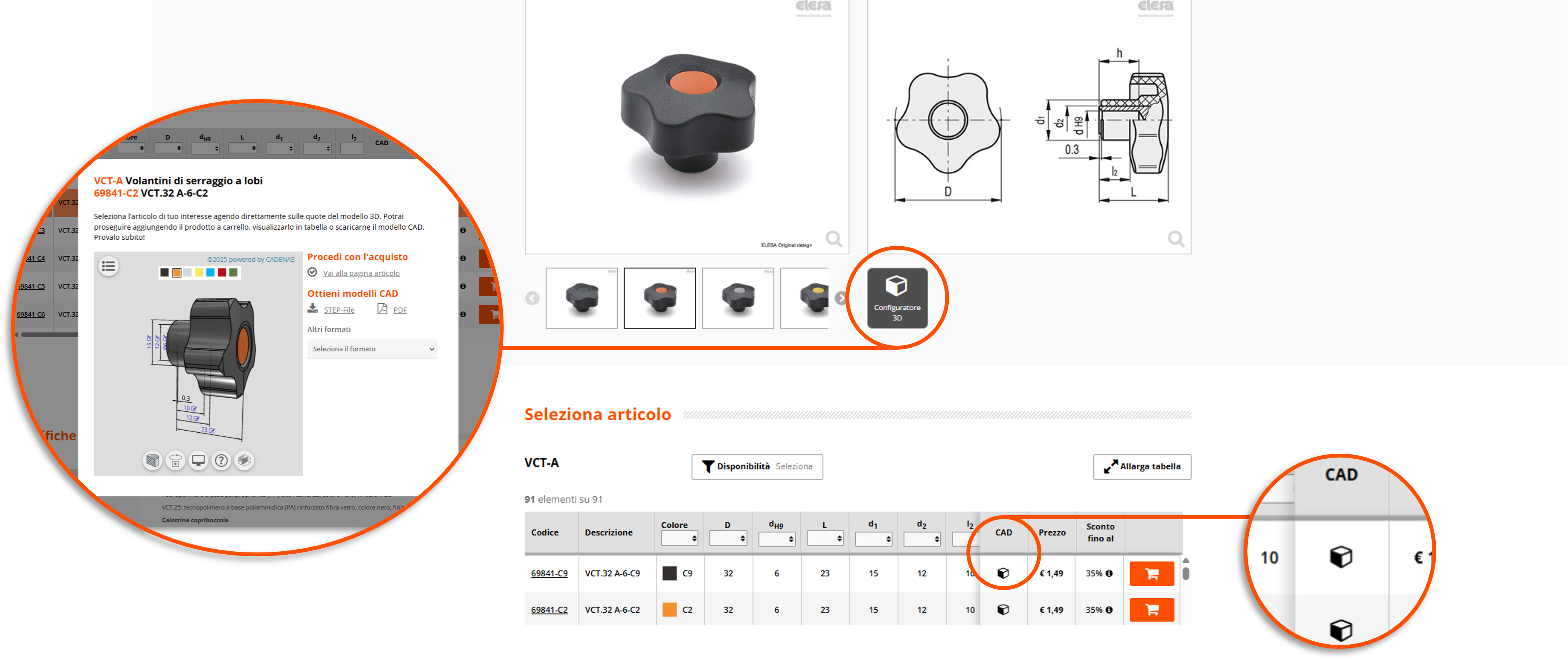Screen dimensions: 1568x660
Task: Open the PDF link
Action: tap(400, 310)
